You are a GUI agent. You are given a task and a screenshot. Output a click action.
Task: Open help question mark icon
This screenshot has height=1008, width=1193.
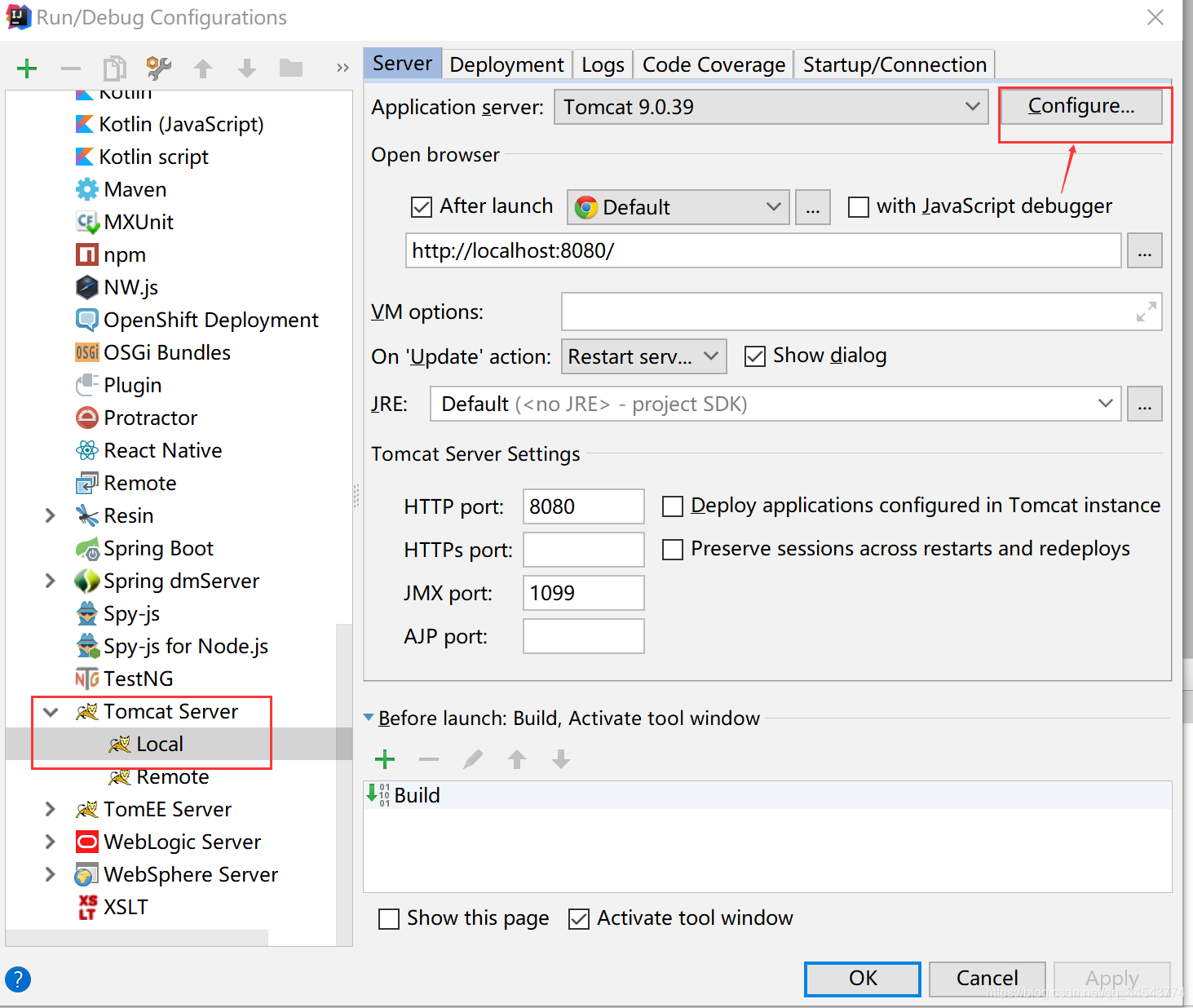(18, 979)
